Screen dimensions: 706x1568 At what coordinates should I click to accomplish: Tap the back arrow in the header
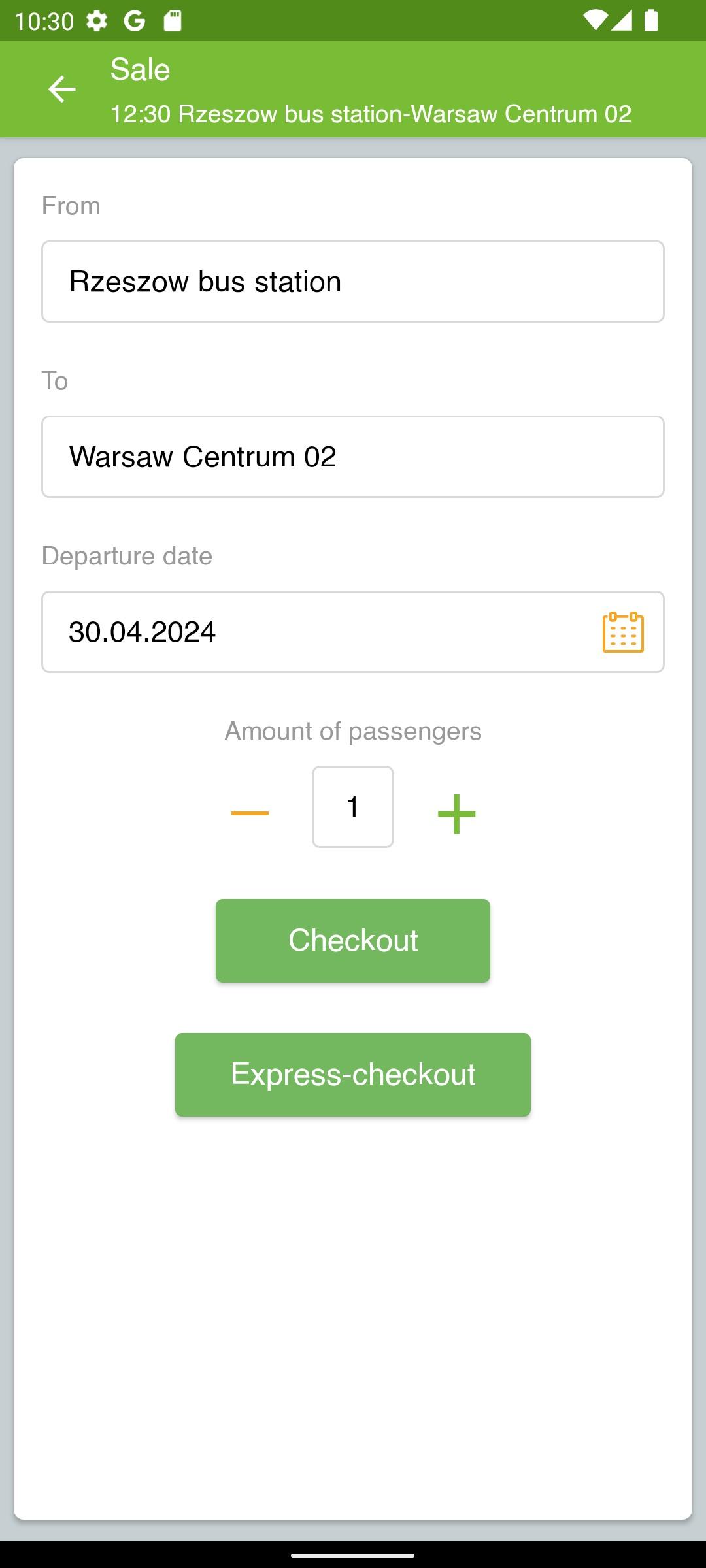(x=62, y=89)
